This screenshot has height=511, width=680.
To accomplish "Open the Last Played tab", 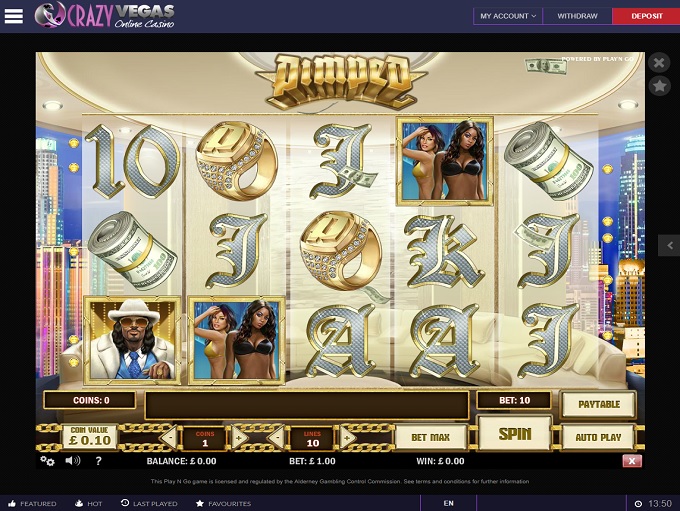I will (149, 503).
